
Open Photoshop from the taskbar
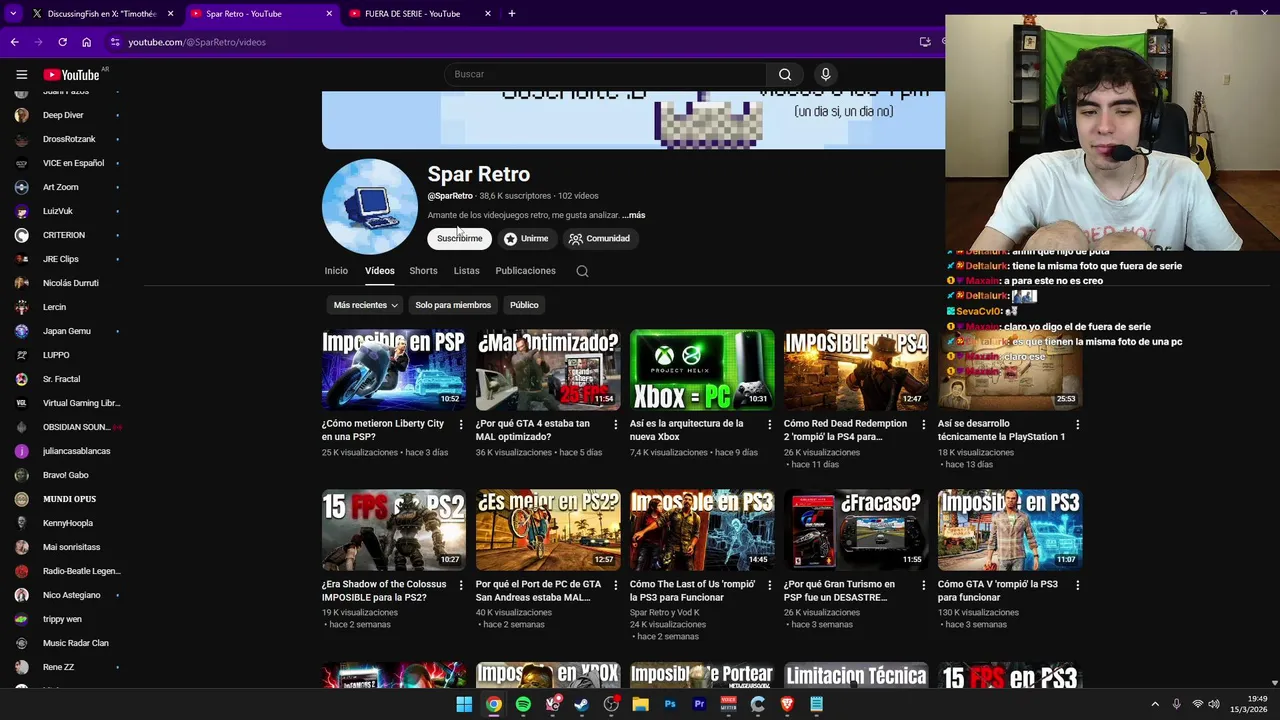[670, 704]
